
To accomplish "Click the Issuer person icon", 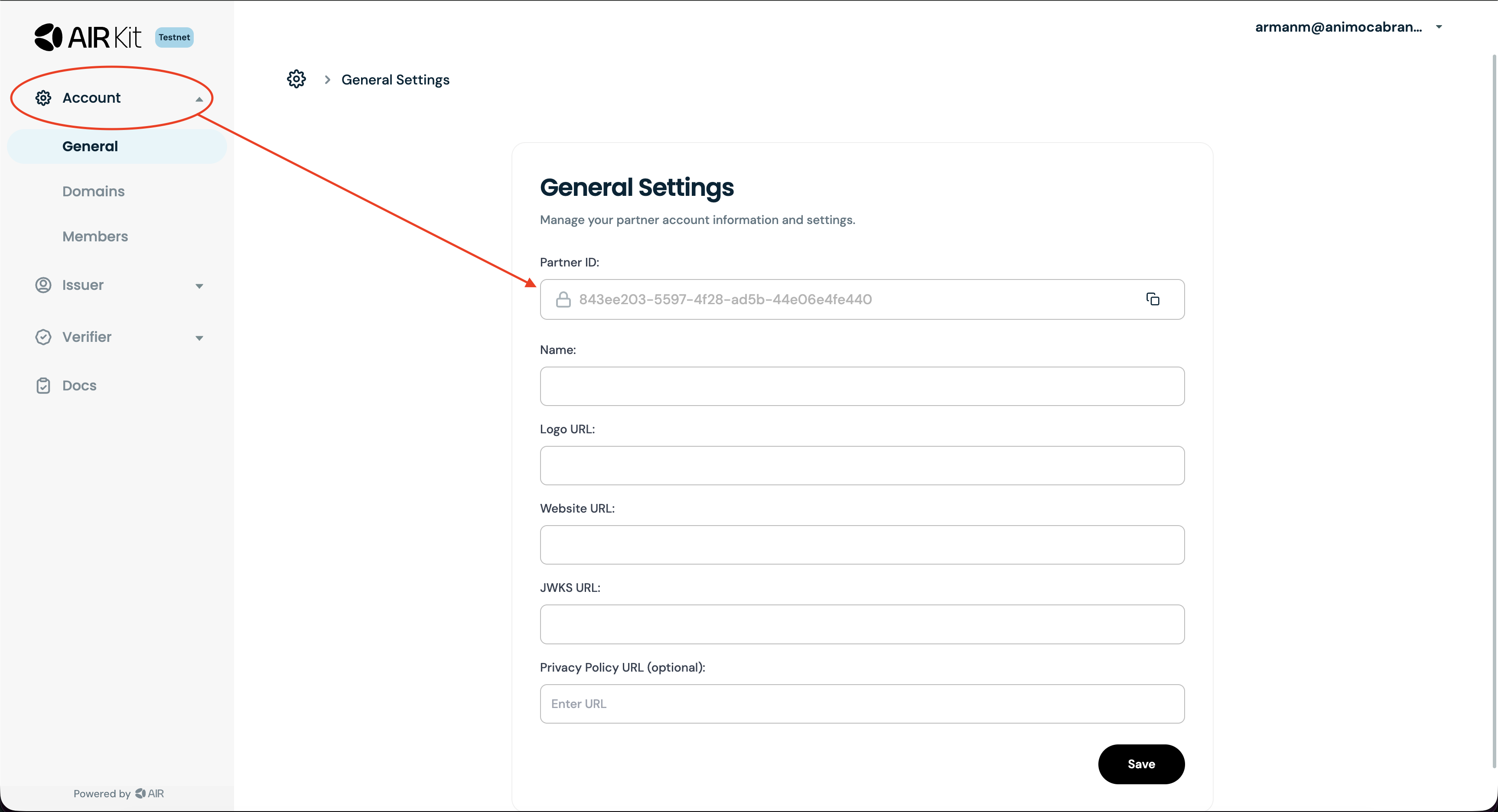I will coord(44,285).
